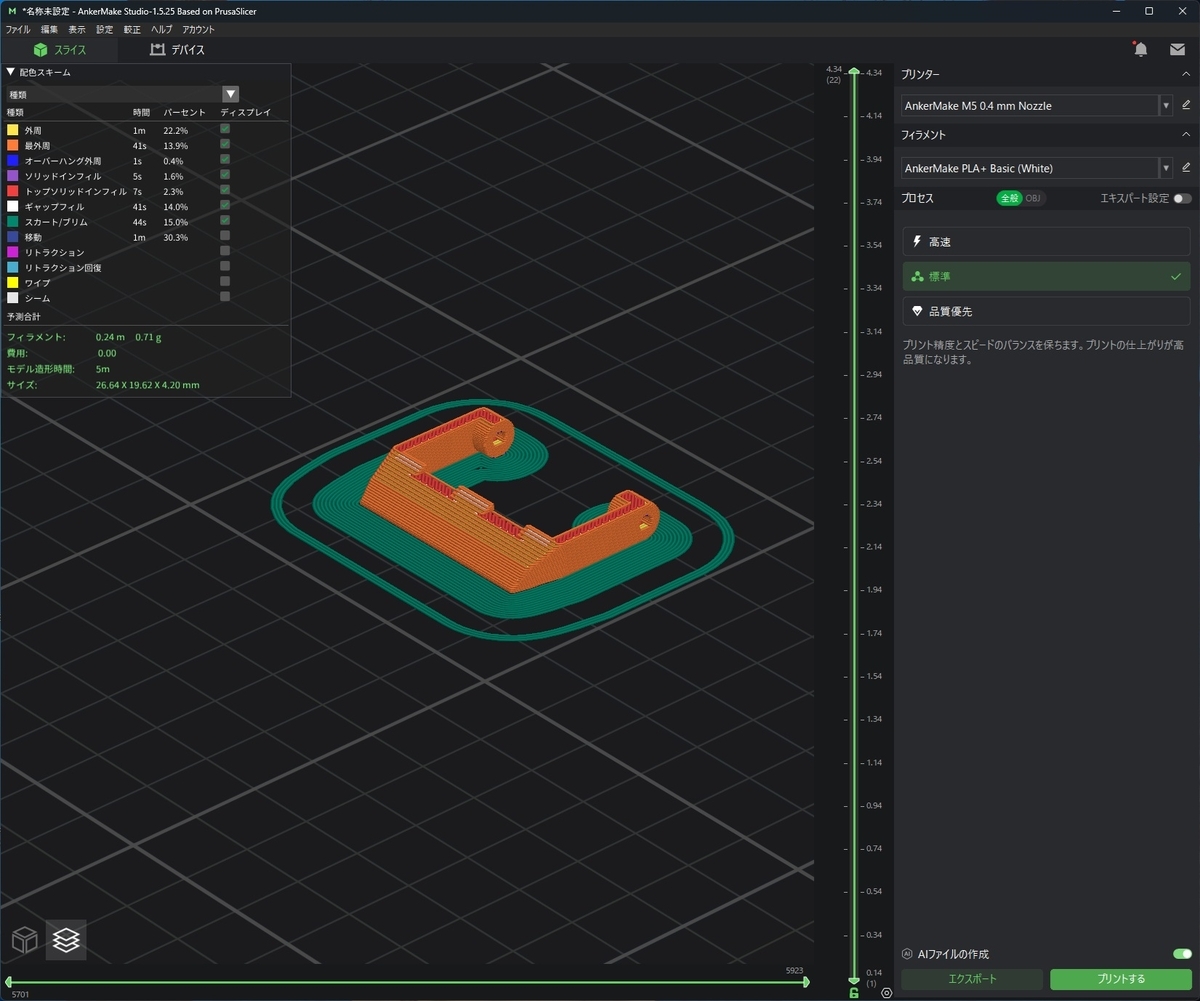This screenshot has width=1200, height=1001.
Task: Switch to the スライス tab
Action: (59, 49)
